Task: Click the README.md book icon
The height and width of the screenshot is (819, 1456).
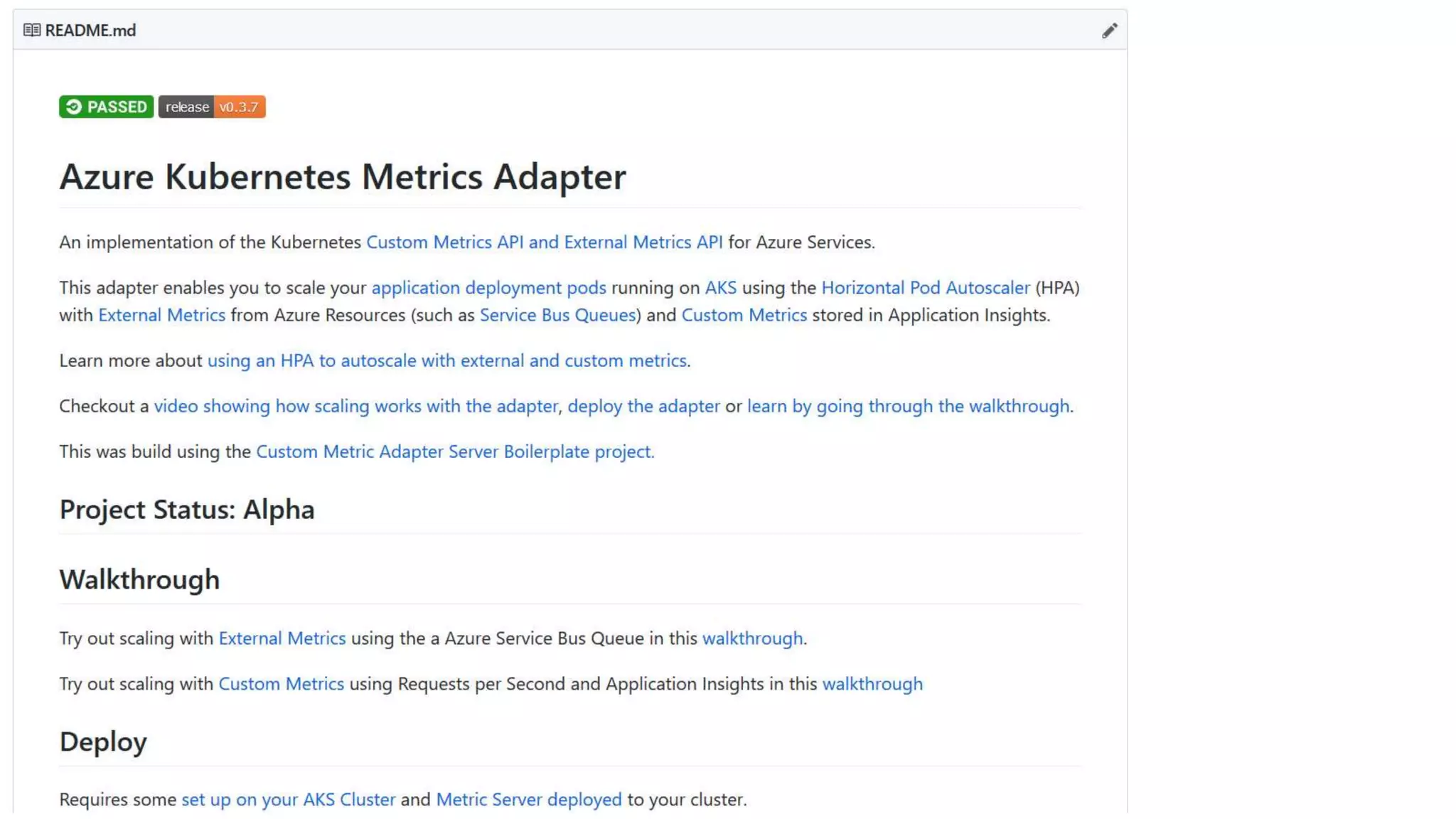Action: coord(31,31)
